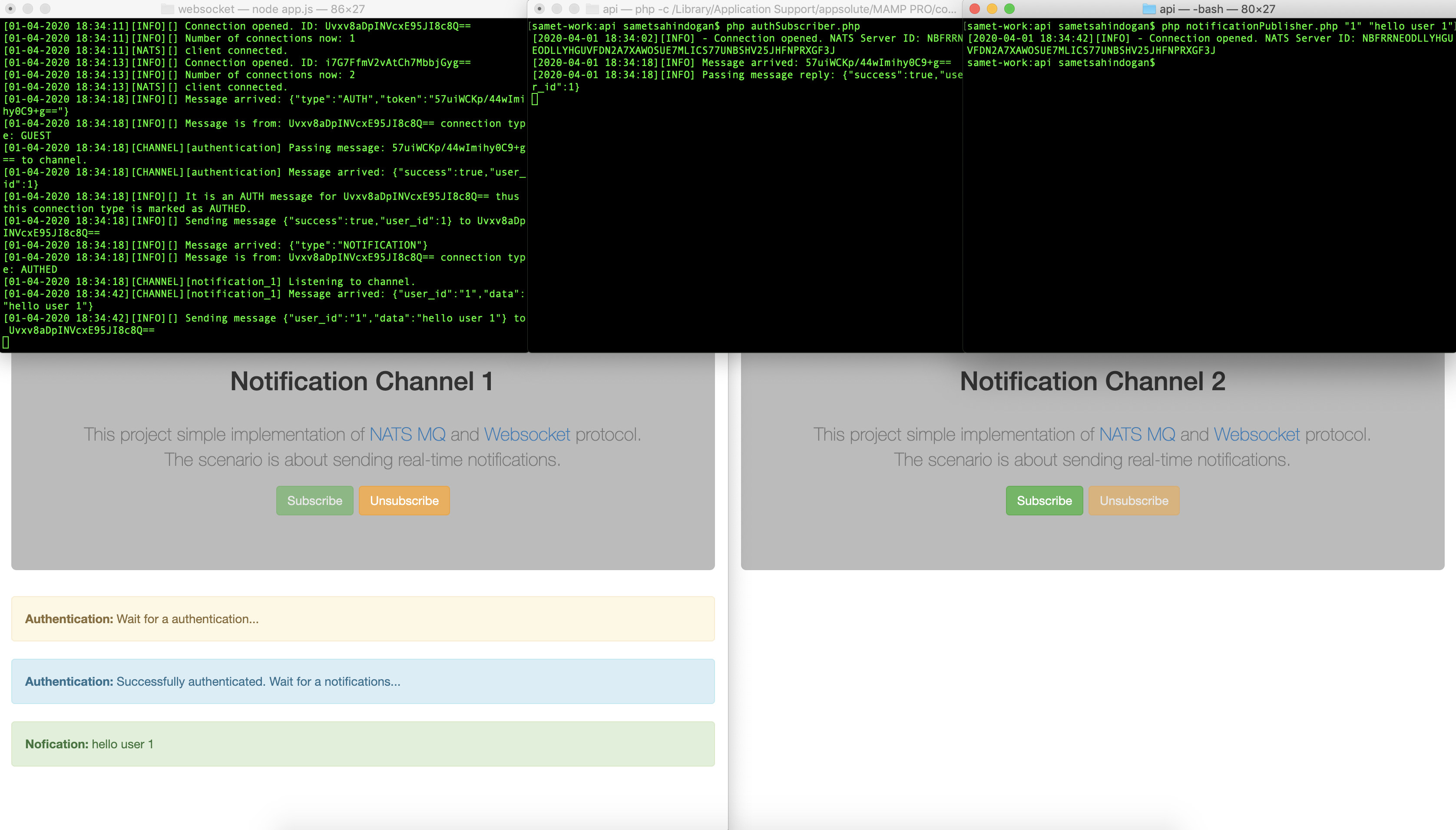
Task: Open NATS MQ link under Channel 2
Action: coord(1137,435)
